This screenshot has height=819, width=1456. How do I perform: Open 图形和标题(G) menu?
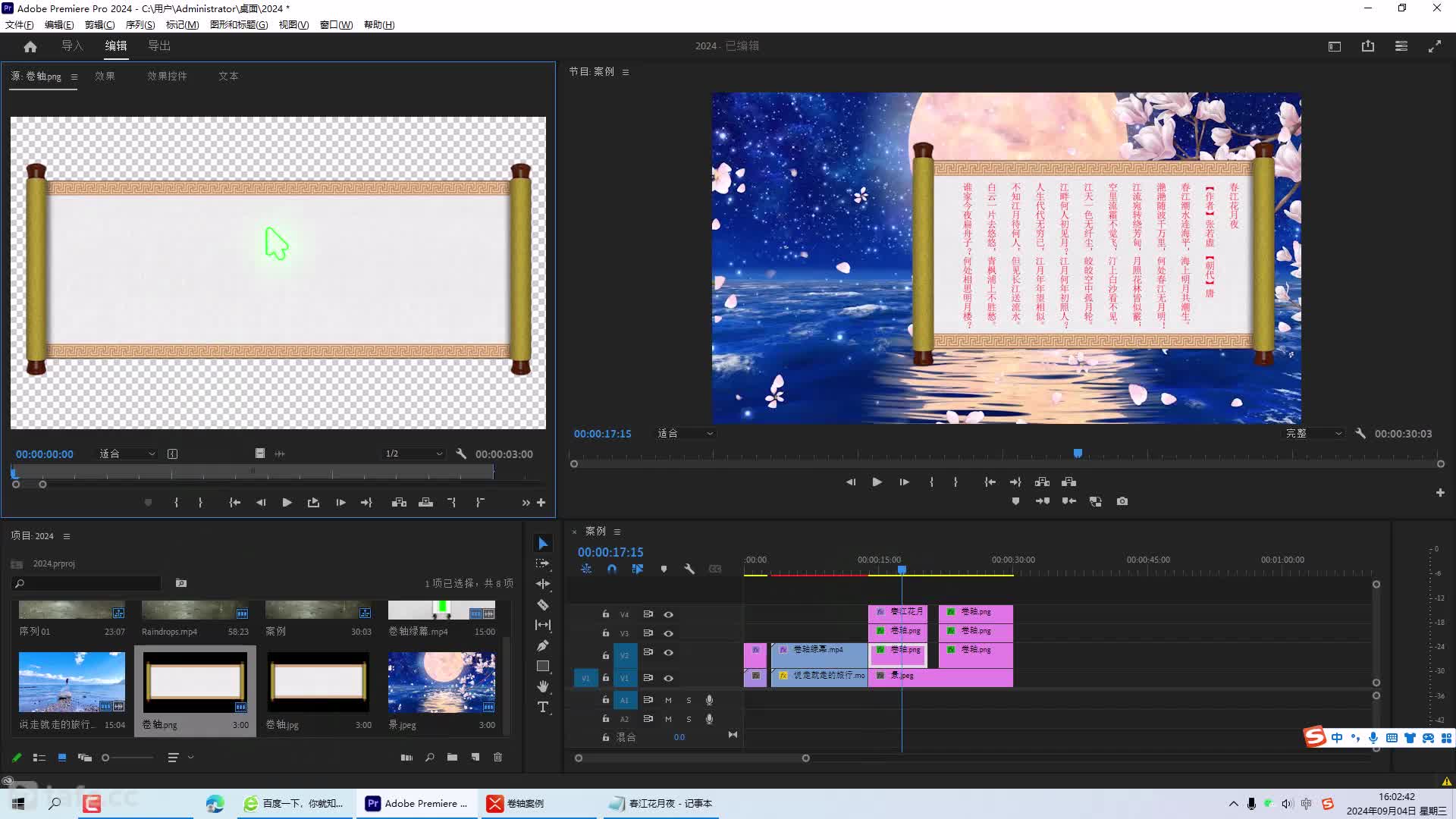click(x=239, y=25)
